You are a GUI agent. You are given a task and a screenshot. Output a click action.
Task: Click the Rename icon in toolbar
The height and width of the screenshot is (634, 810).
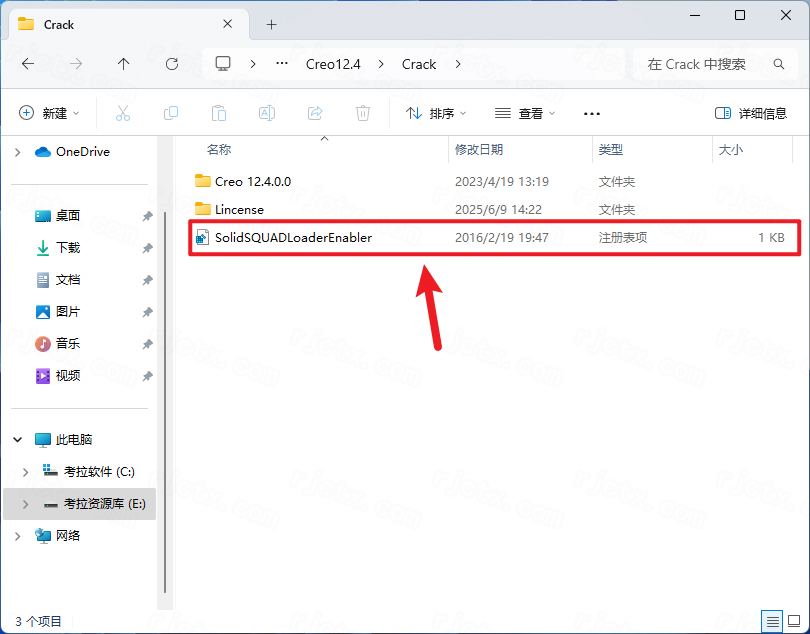(x=267, y=113)
